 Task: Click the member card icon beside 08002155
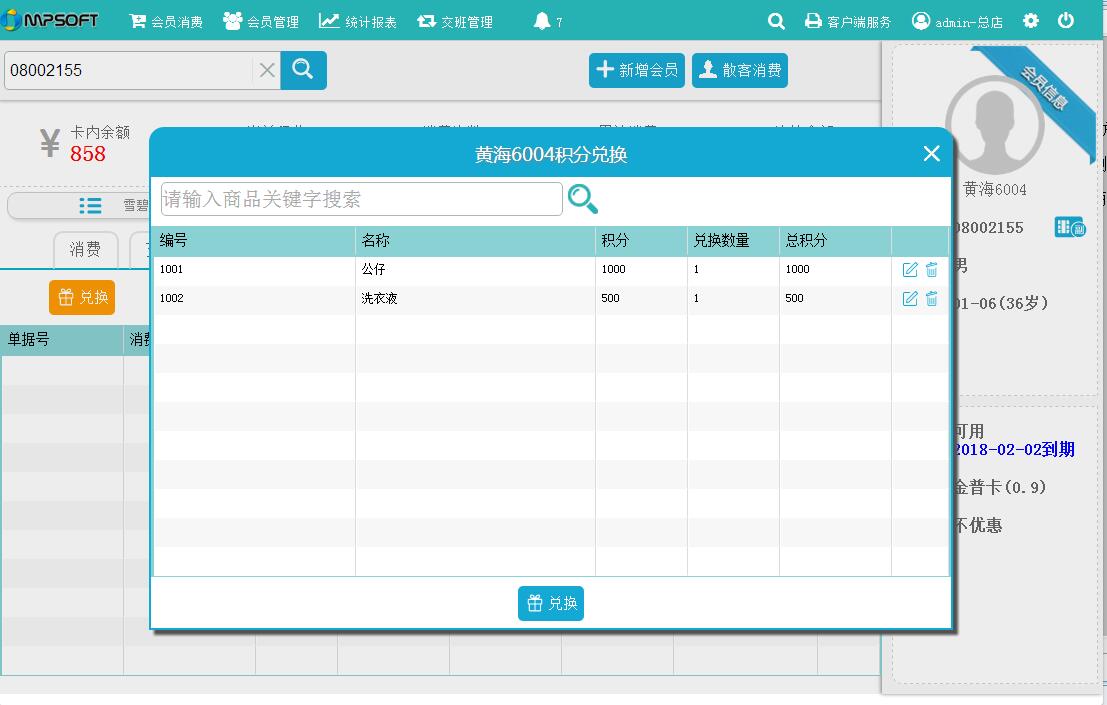[x=1069, y=228]
